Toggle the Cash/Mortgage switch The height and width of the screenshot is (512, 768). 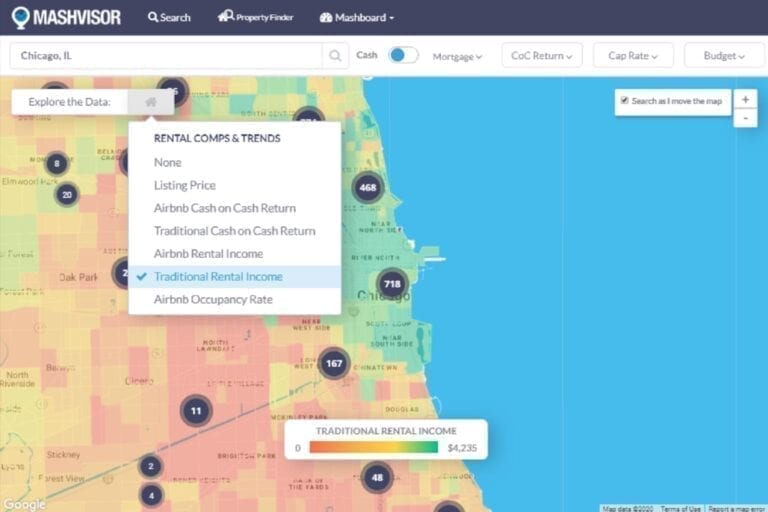(403, 56)
